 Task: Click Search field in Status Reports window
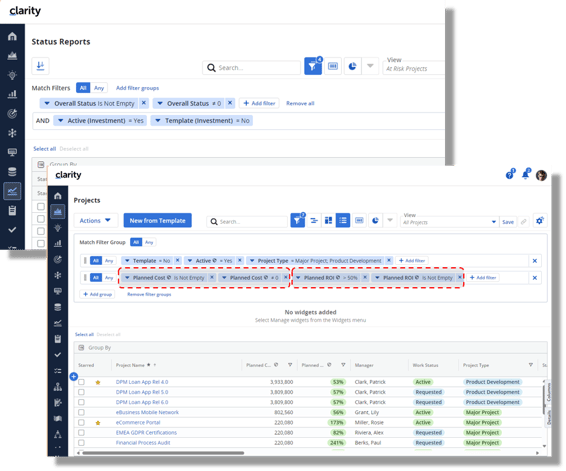tap(251, 67)
